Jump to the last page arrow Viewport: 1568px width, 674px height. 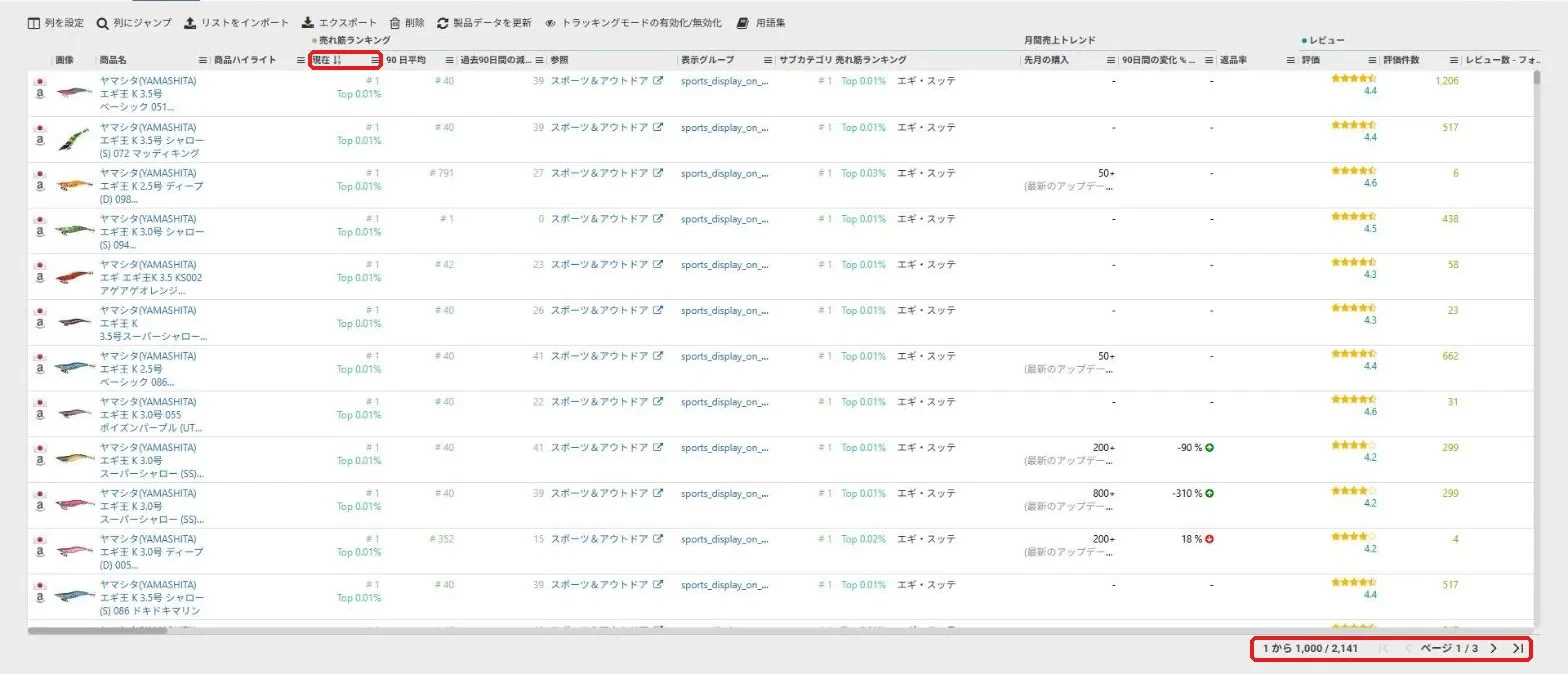pyautogui.click(x=1518, y=649)
